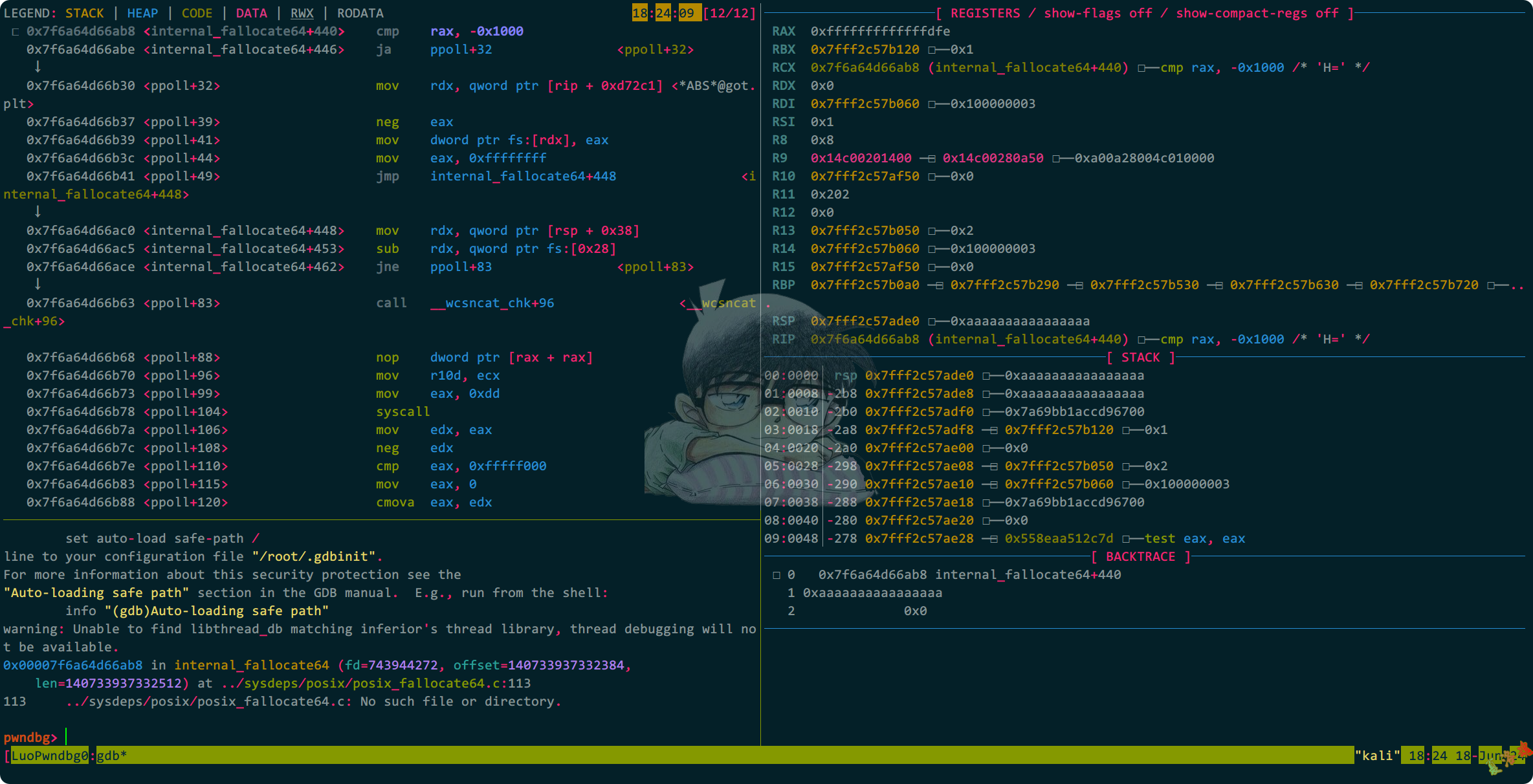The height and width of the screenshot is (784, 1533).
Task: Click the mov eax, 0xdd instruction
Action: (x=437, y=393)
